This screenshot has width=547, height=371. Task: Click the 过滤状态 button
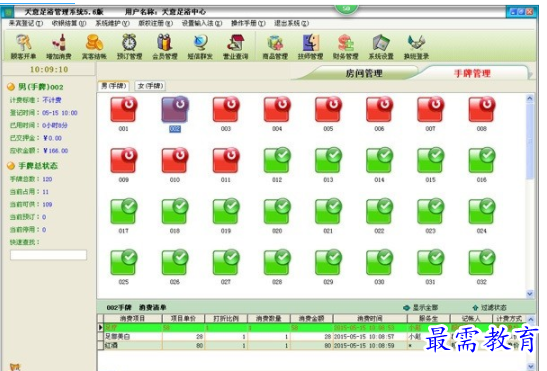pyautogui.click(x=489, y=308)
